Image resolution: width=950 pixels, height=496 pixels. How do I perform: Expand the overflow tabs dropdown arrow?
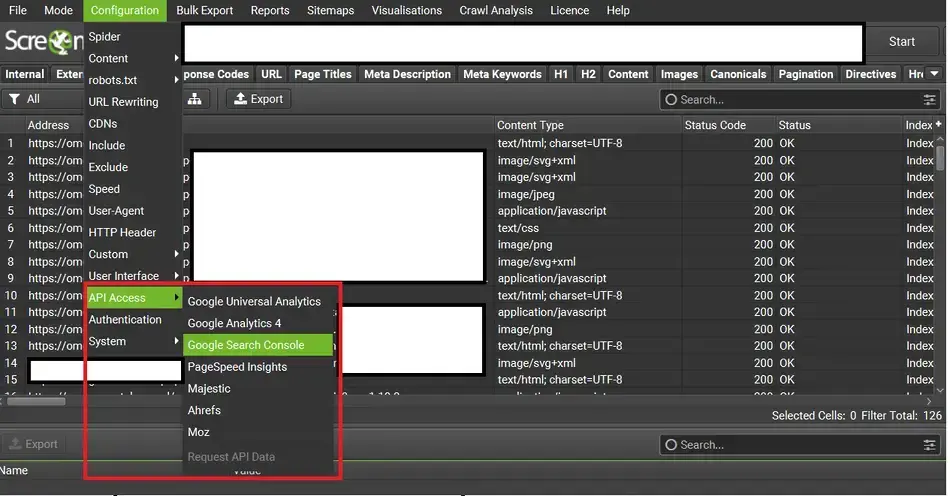(x=934, y=74)
